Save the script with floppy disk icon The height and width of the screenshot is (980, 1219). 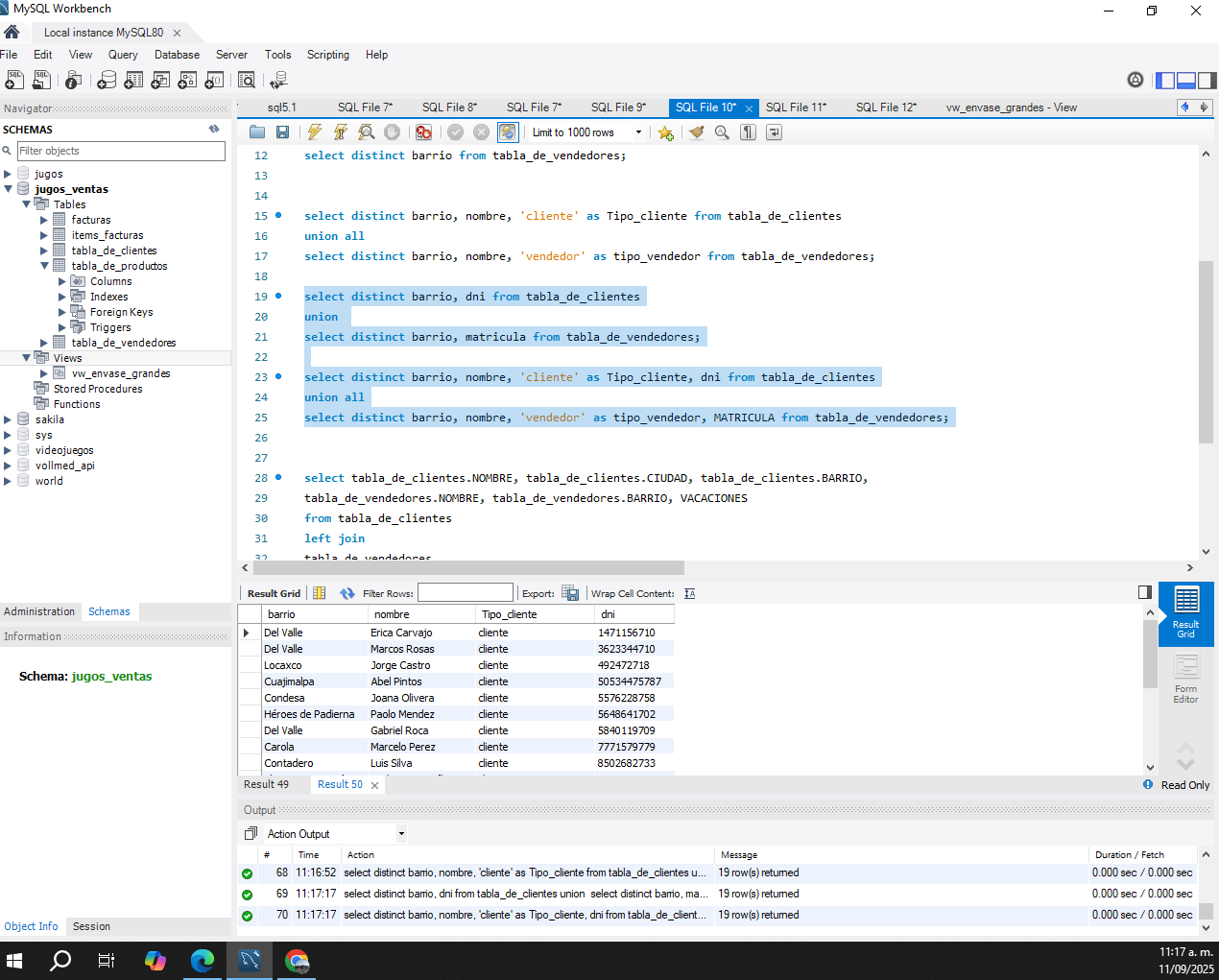coord(282,132)
